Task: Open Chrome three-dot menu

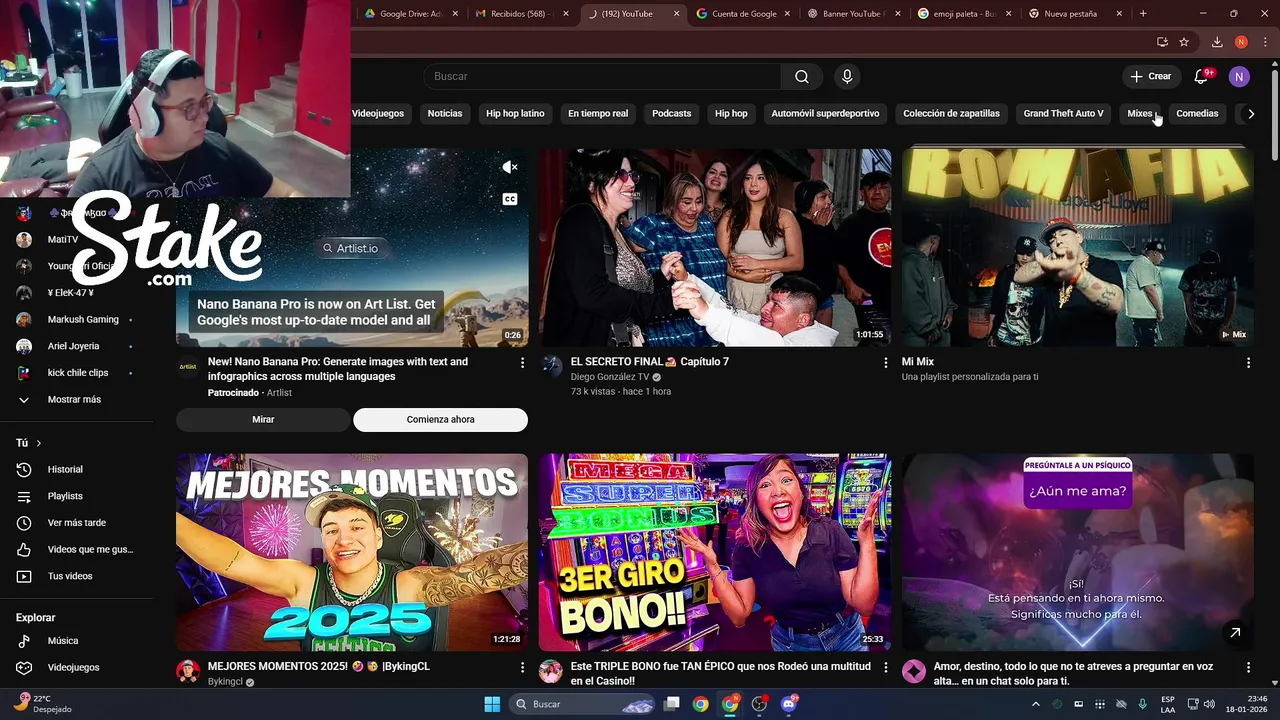Action: [x=1263, y=42]
